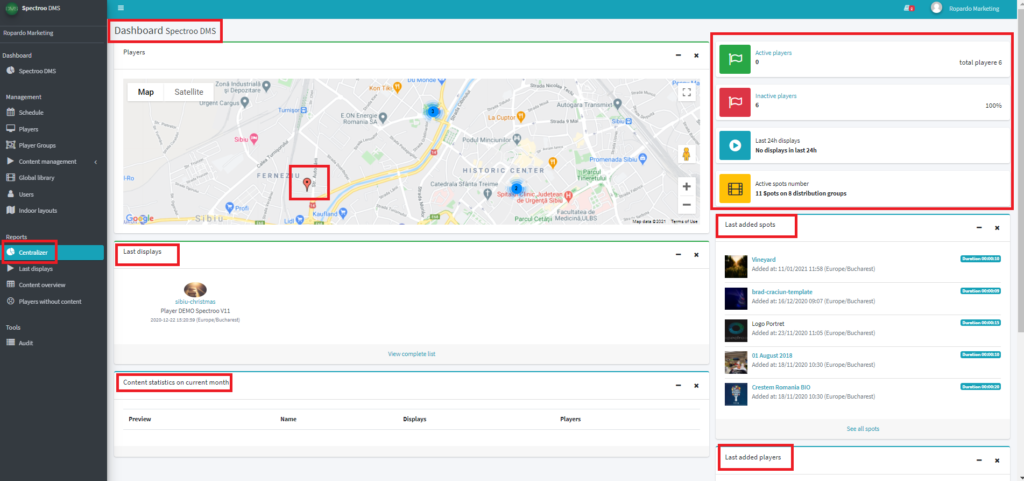Open brad-craciun-template spot
The height and width of the screenshot is (481, 1024).
tap(782, 292)
